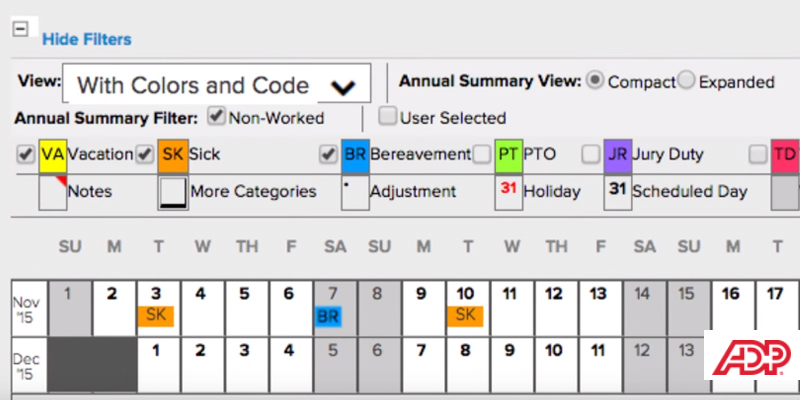Select the SK entry on November 3

pyautogui.click(x=155, y=315)
